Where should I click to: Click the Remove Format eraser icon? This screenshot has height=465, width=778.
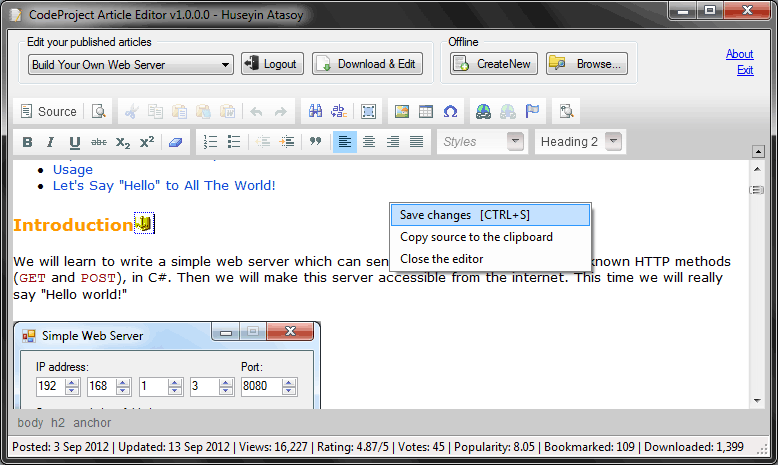(x=175, y=142)
